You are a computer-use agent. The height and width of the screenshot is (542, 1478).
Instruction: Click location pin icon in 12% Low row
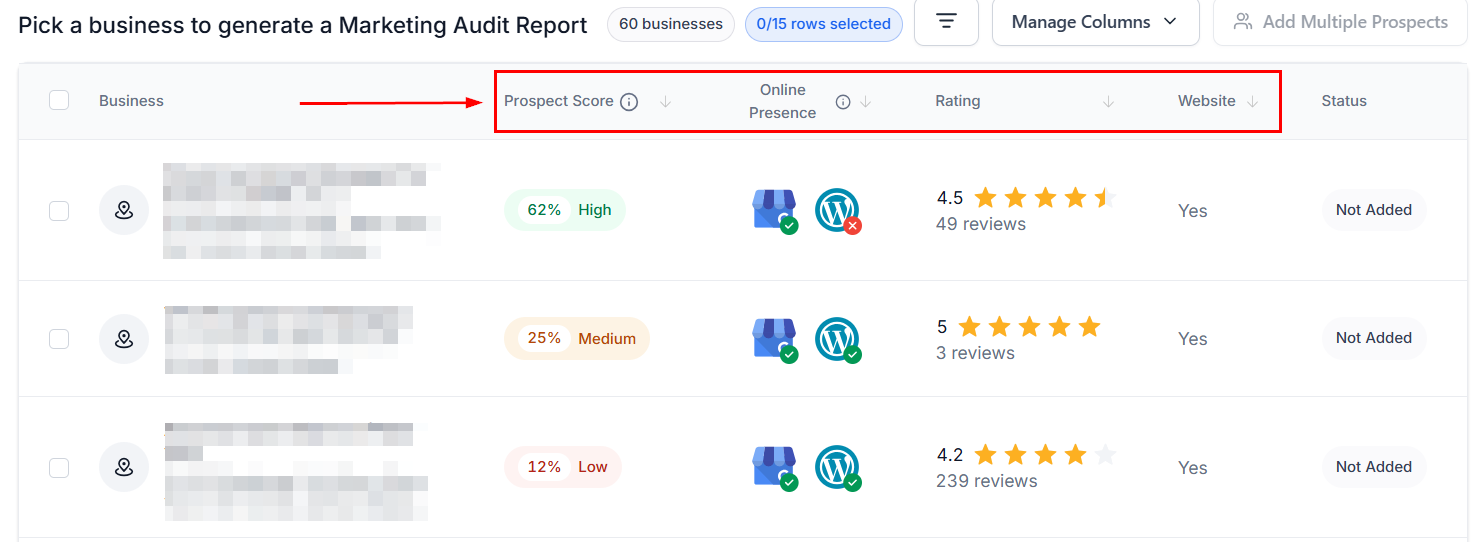124,467
